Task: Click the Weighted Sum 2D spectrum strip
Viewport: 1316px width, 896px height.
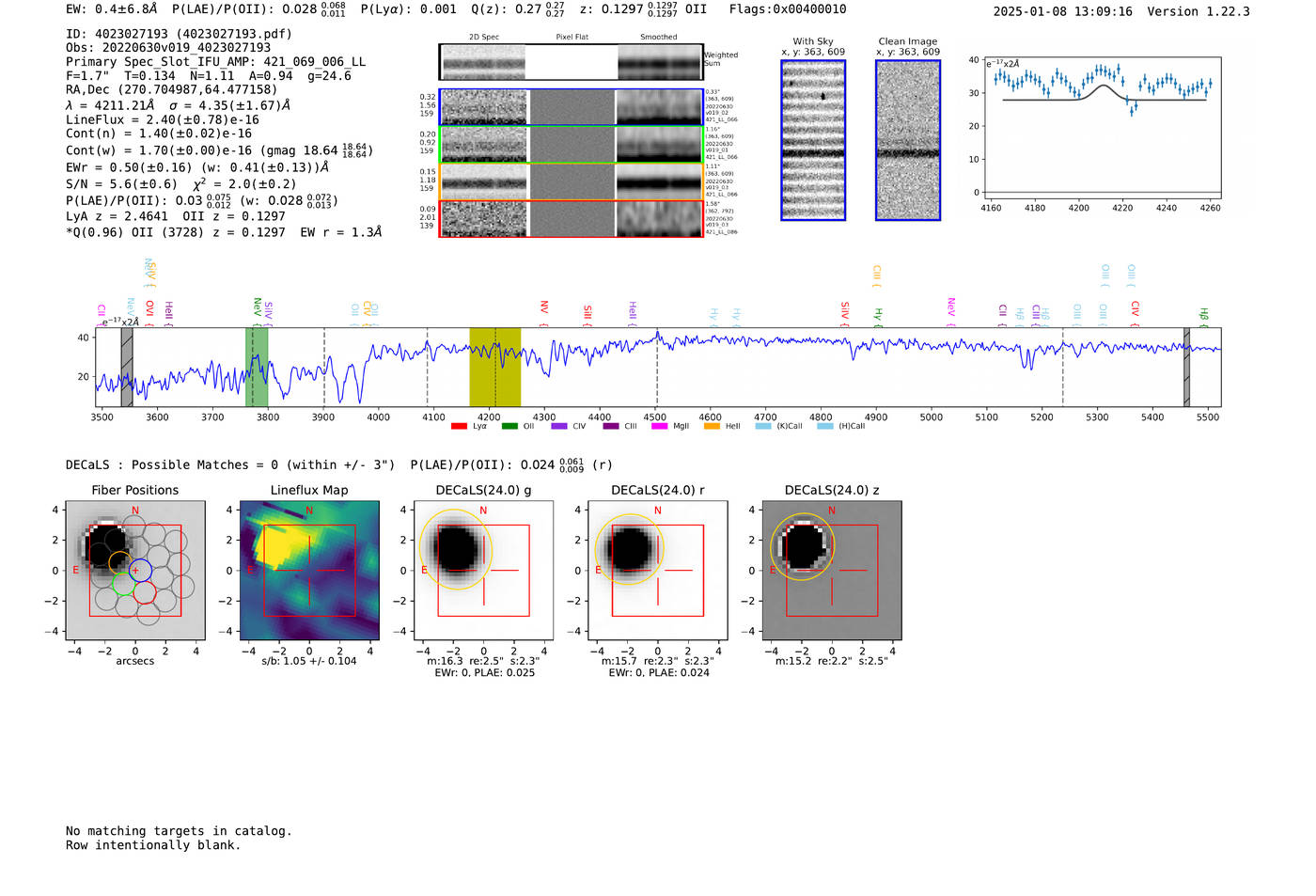Action: pyautogui.click(x=572, y=62)
